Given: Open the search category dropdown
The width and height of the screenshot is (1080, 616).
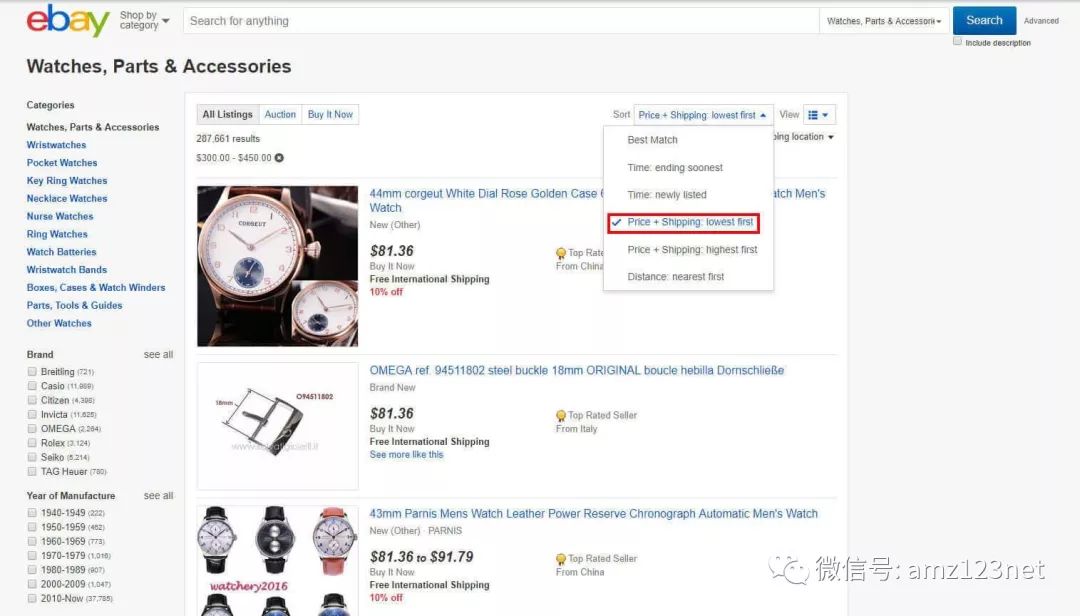Looking at the screenshot, I should 883,21.
